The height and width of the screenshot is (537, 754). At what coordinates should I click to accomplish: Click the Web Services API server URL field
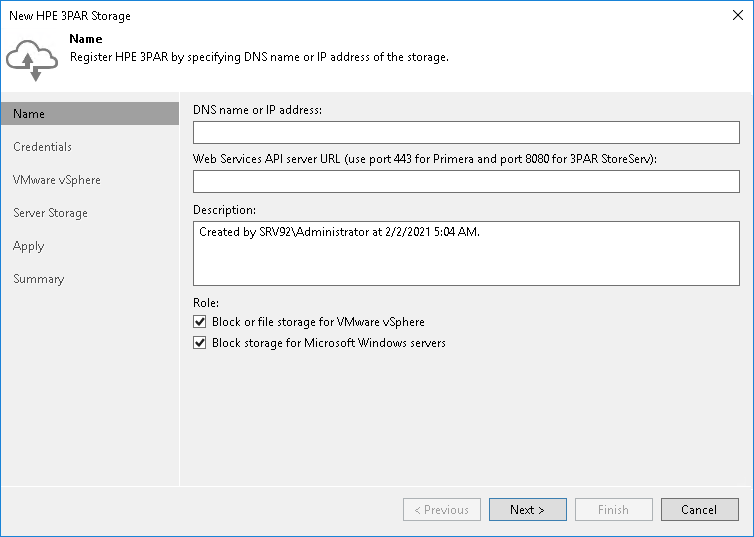pyautogui.click(x=466, y=181)
